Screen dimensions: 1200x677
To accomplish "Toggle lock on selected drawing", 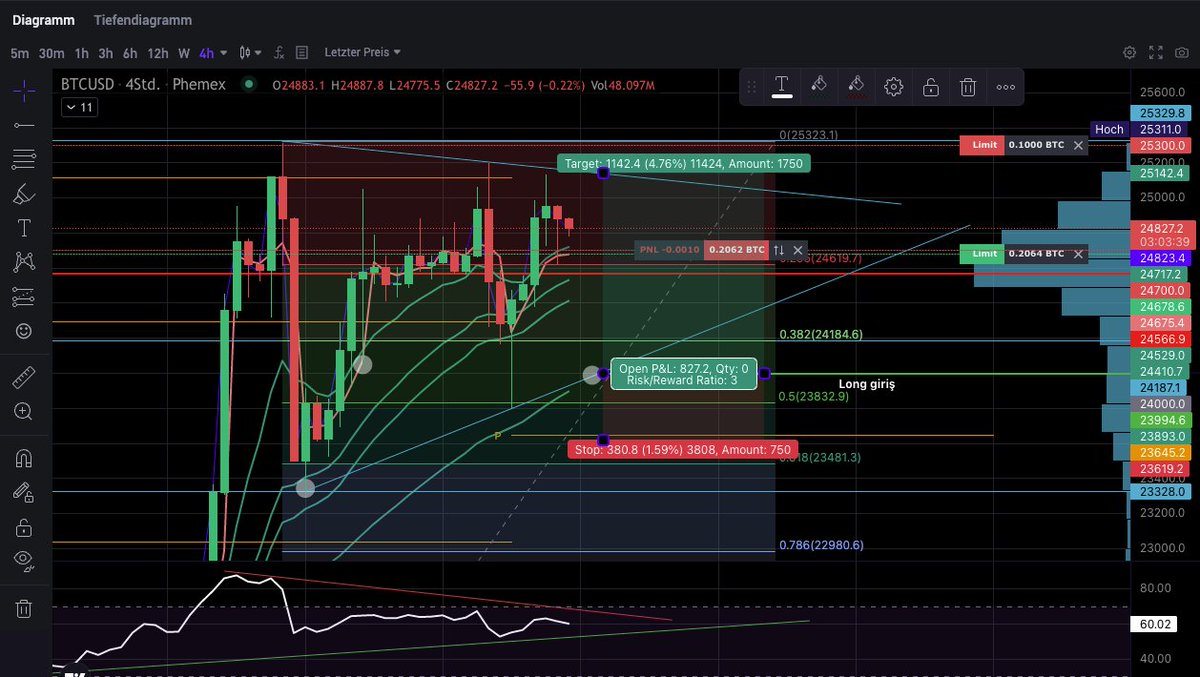I will coord(931,87).
